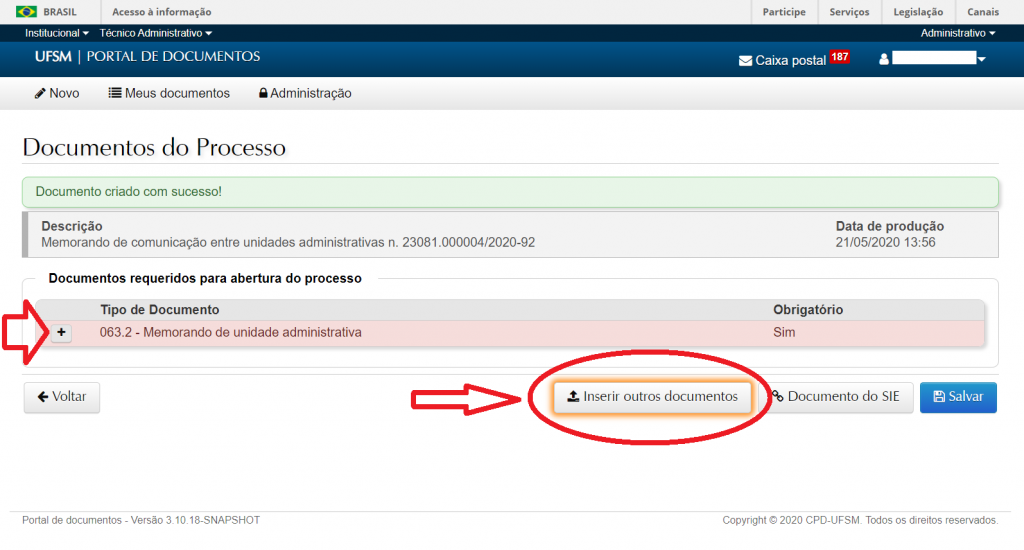Click the Brazil flag icon
Image resolution: width=1024 pixels, height=550 pixels.
click(x=26, y=12)
